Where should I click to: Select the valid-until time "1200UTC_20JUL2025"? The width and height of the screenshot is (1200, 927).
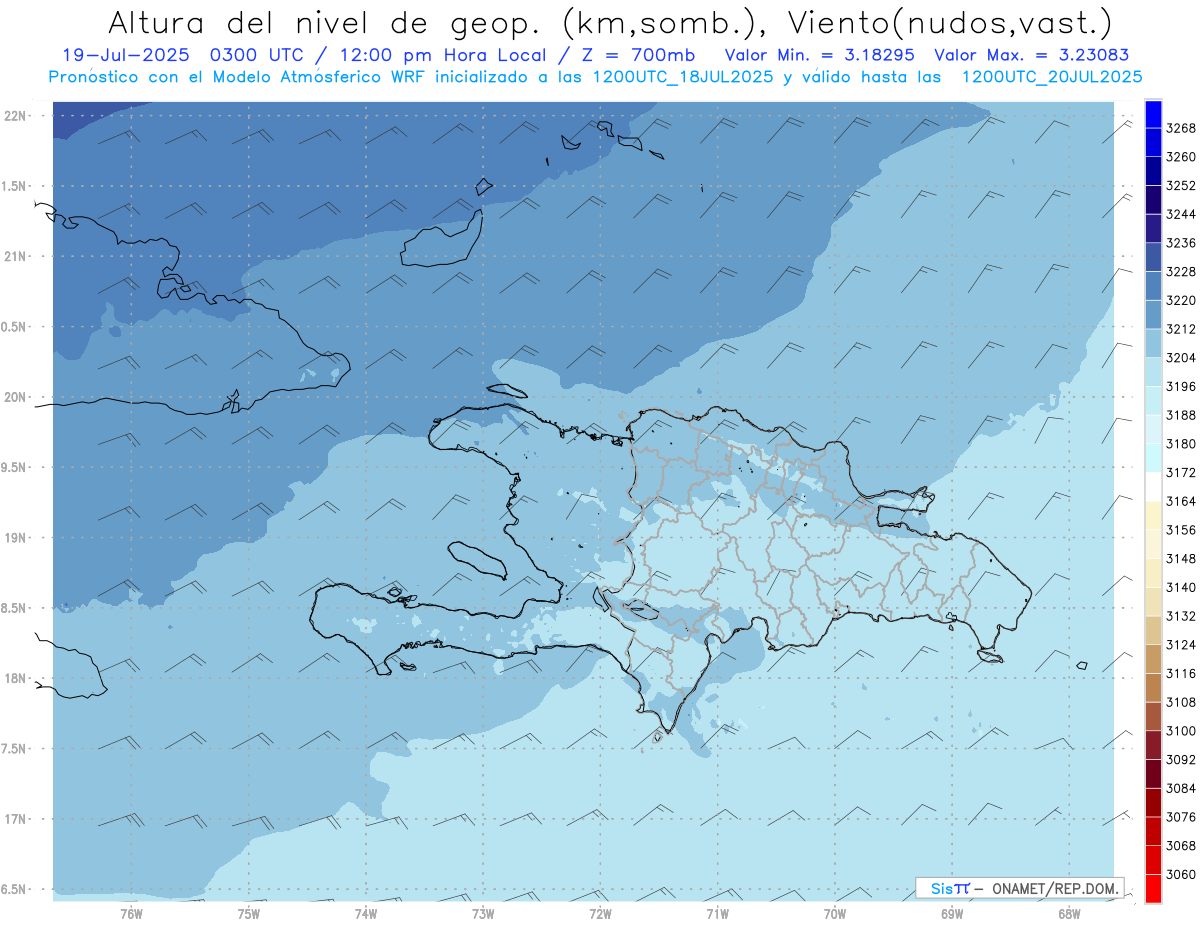click(1051, 77)
